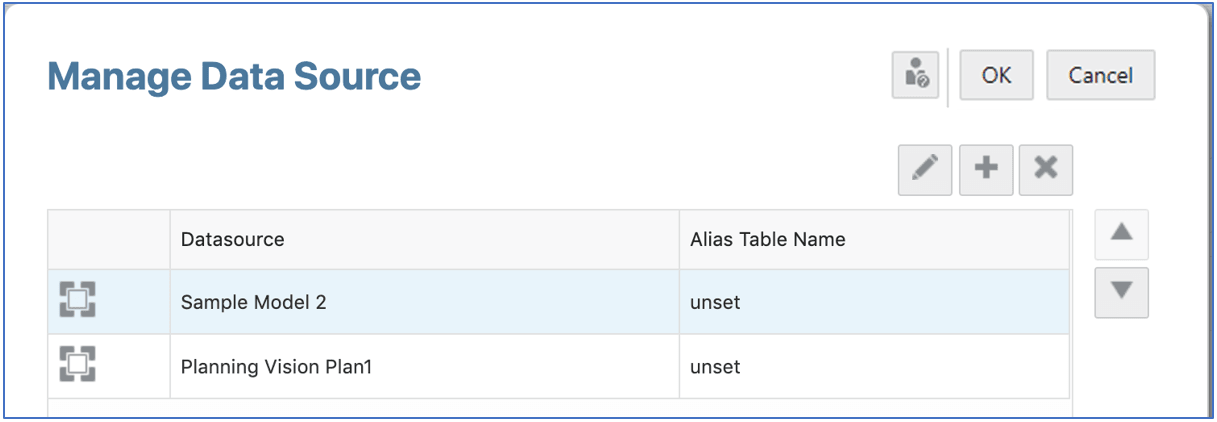Click the Alias Table Name column header

coord(767,239)
